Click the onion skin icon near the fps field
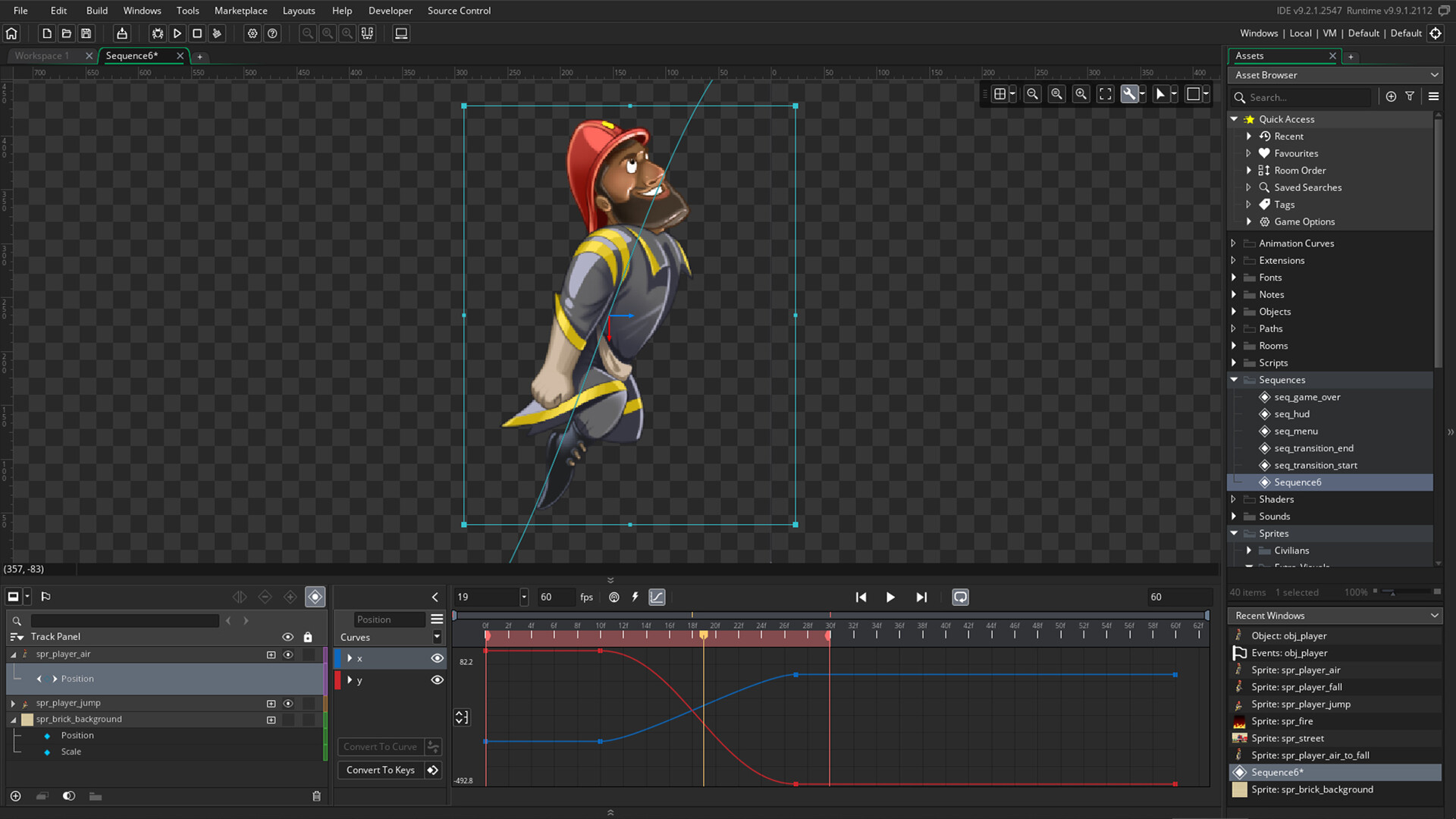The width and height of the screenshot is (1456, 819). [x=613, y=597]
